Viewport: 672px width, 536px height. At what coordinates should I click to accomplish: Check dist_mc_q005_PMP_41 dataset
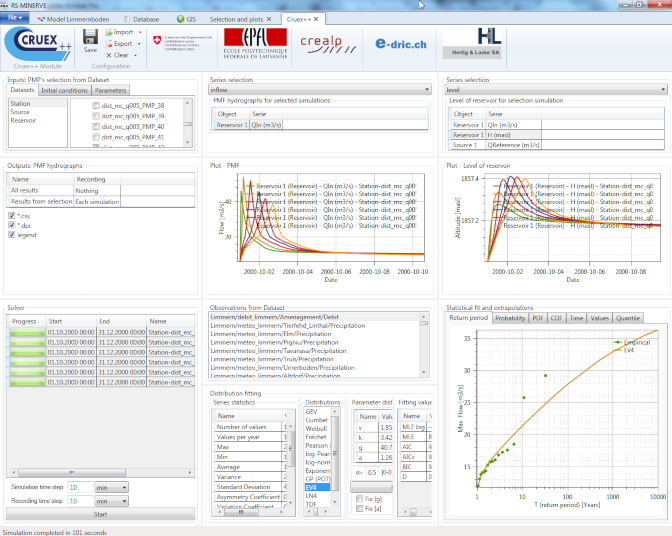96,137
